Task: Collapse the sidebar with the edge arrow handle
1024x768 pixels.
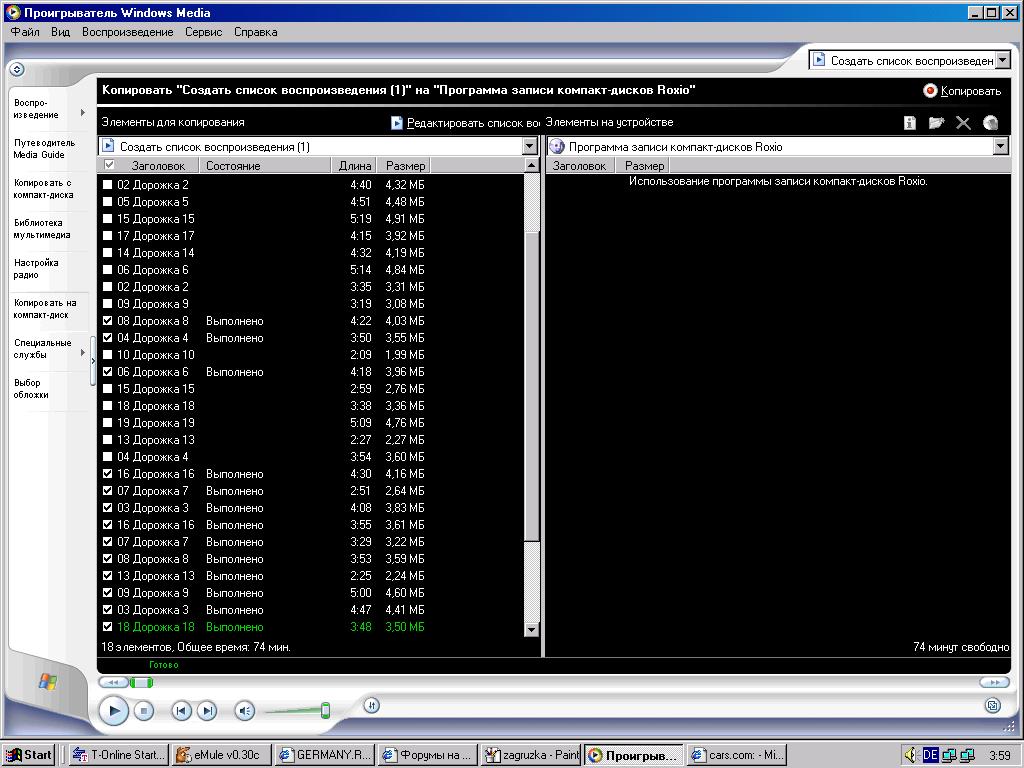Action: (93, 360)
